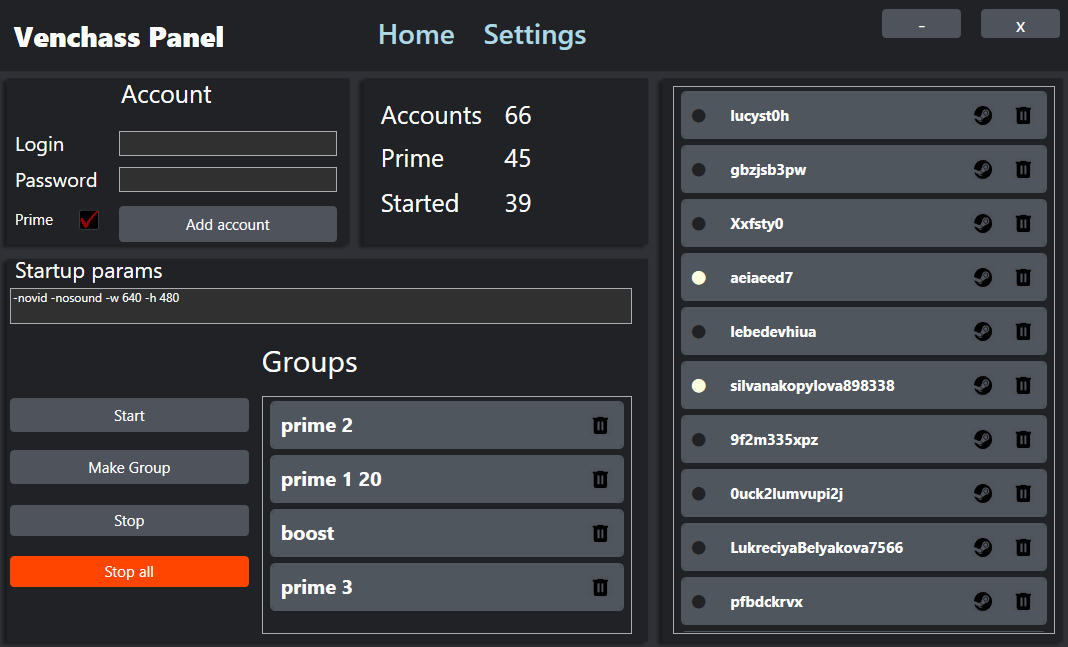Viewport: 1068px width, 647px height.
Task: Delete the LukreciyaBelyakova7566 account
Action: 1023,547
